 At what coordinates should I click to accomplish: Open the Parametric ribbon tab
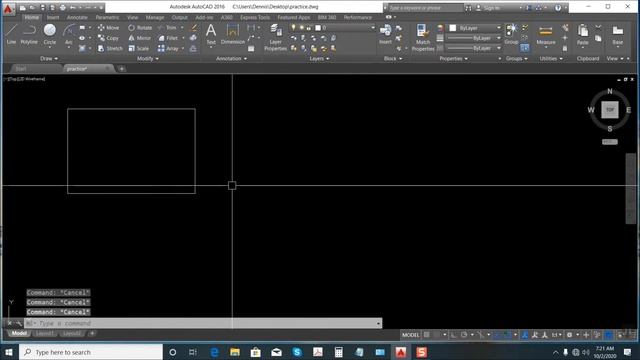click(x=107, y=18)
